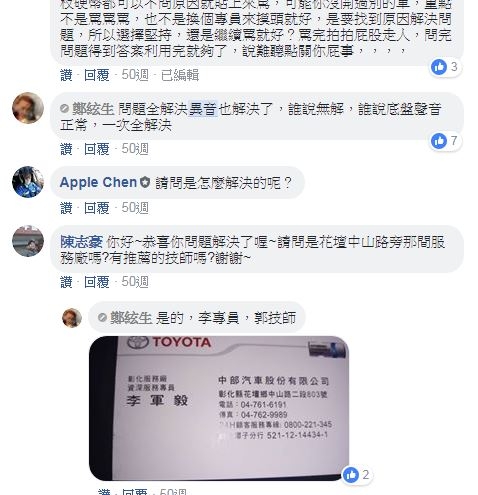478x495 pixels.
Task: Like the 問題全解決 comment by 鄭紋生
Action: (66, 149)
